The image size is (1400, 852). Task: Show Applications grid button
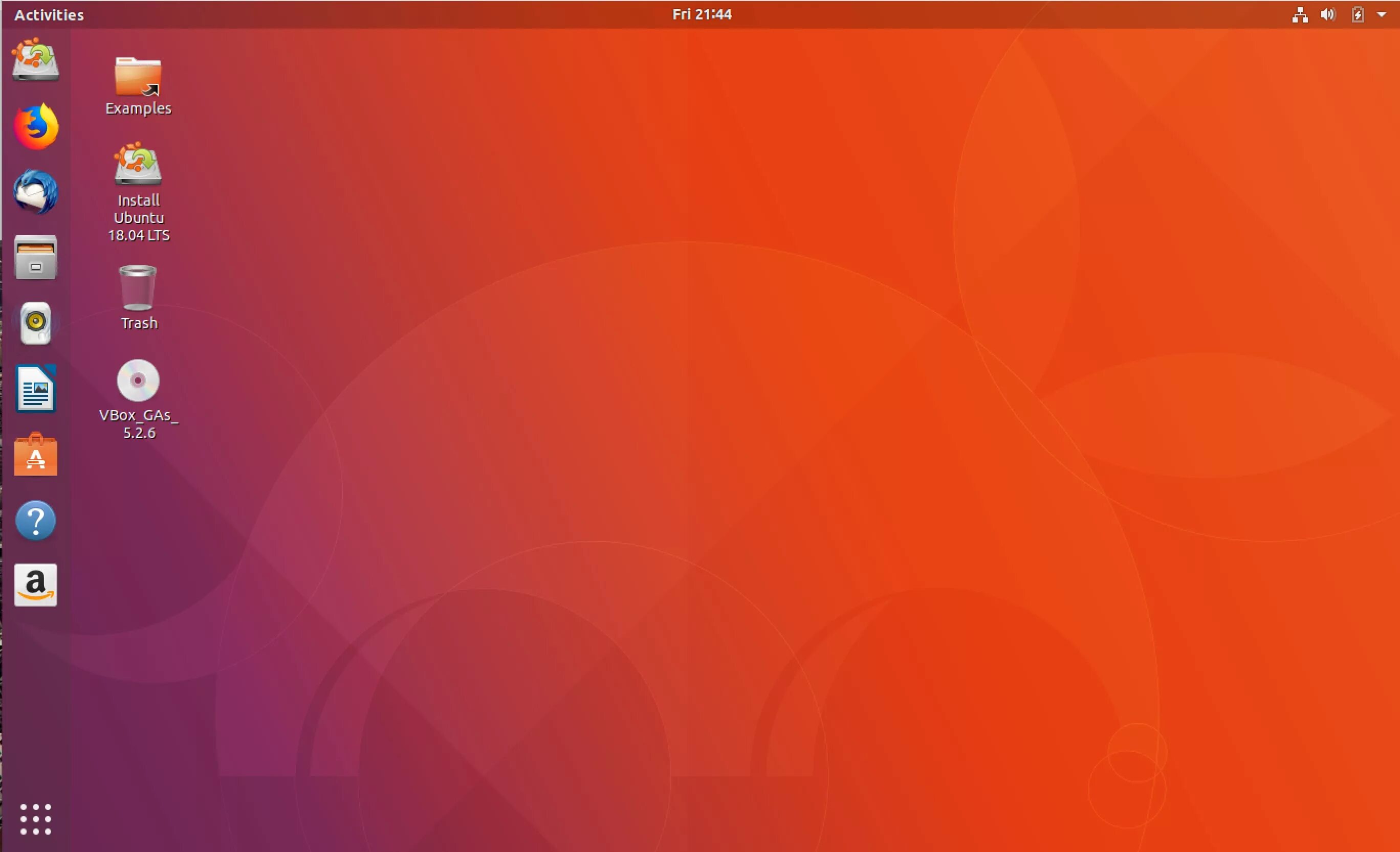pos(36,819)
